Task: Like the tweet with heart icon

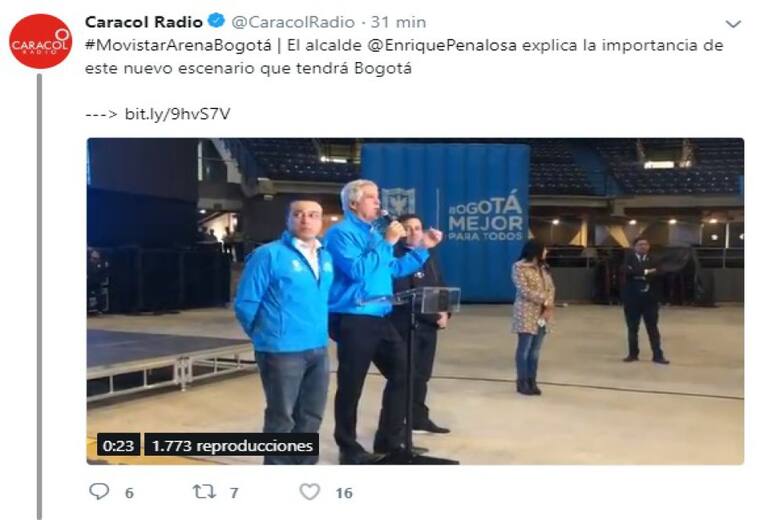Action: pyautogui.click(x=310, y=492)
